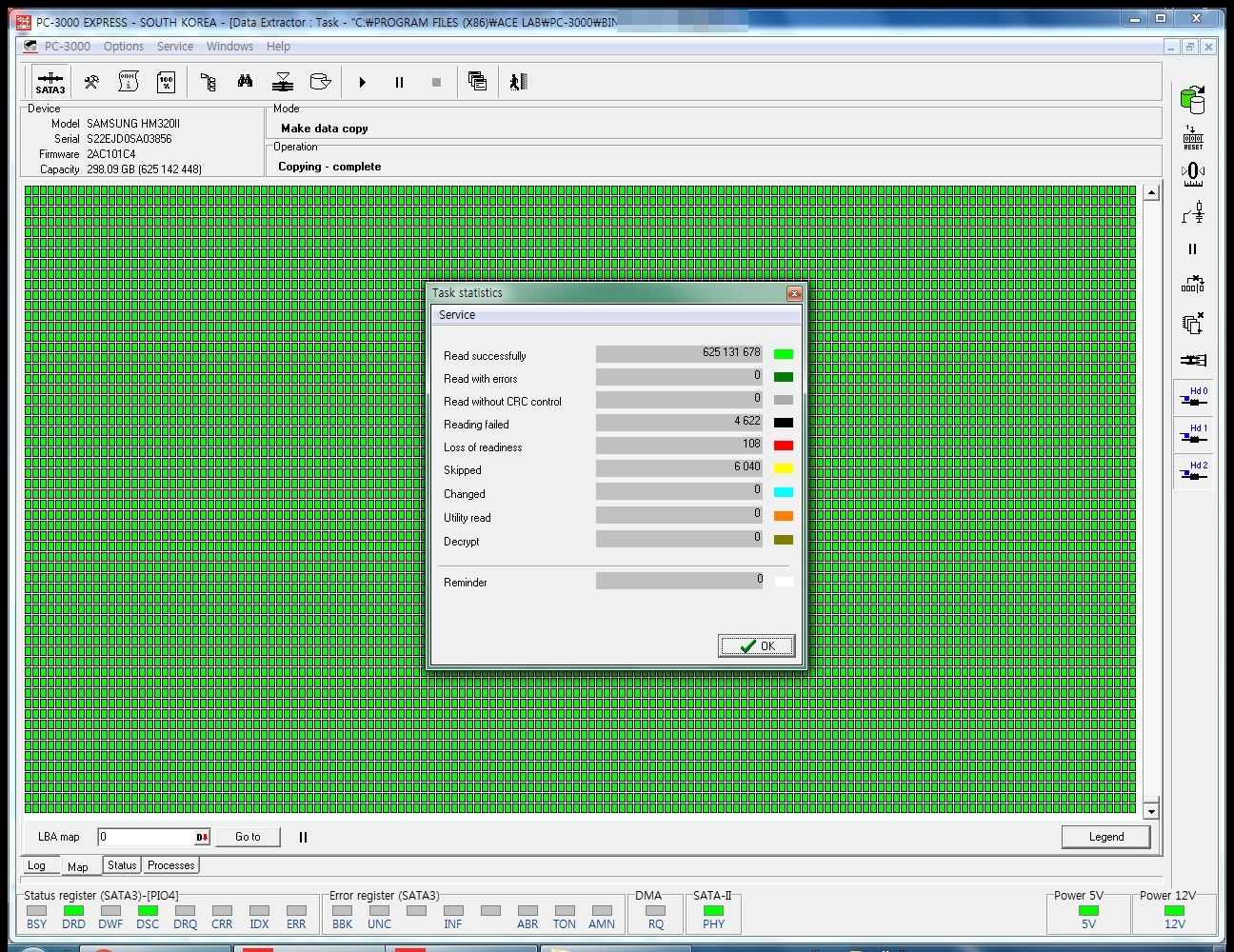The height and width of the screenshot is (952, 1234).
Task: Open the hammer-and-wrench utilities icon
Action: tap(91, 82)
